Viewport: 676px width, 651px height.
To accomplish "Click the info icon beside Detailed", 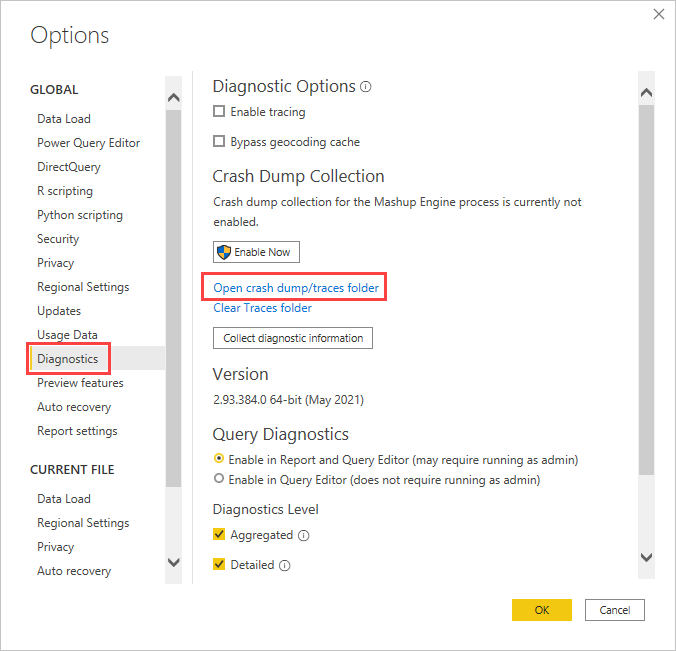I will pyautogui.click(x=285, y=566).
